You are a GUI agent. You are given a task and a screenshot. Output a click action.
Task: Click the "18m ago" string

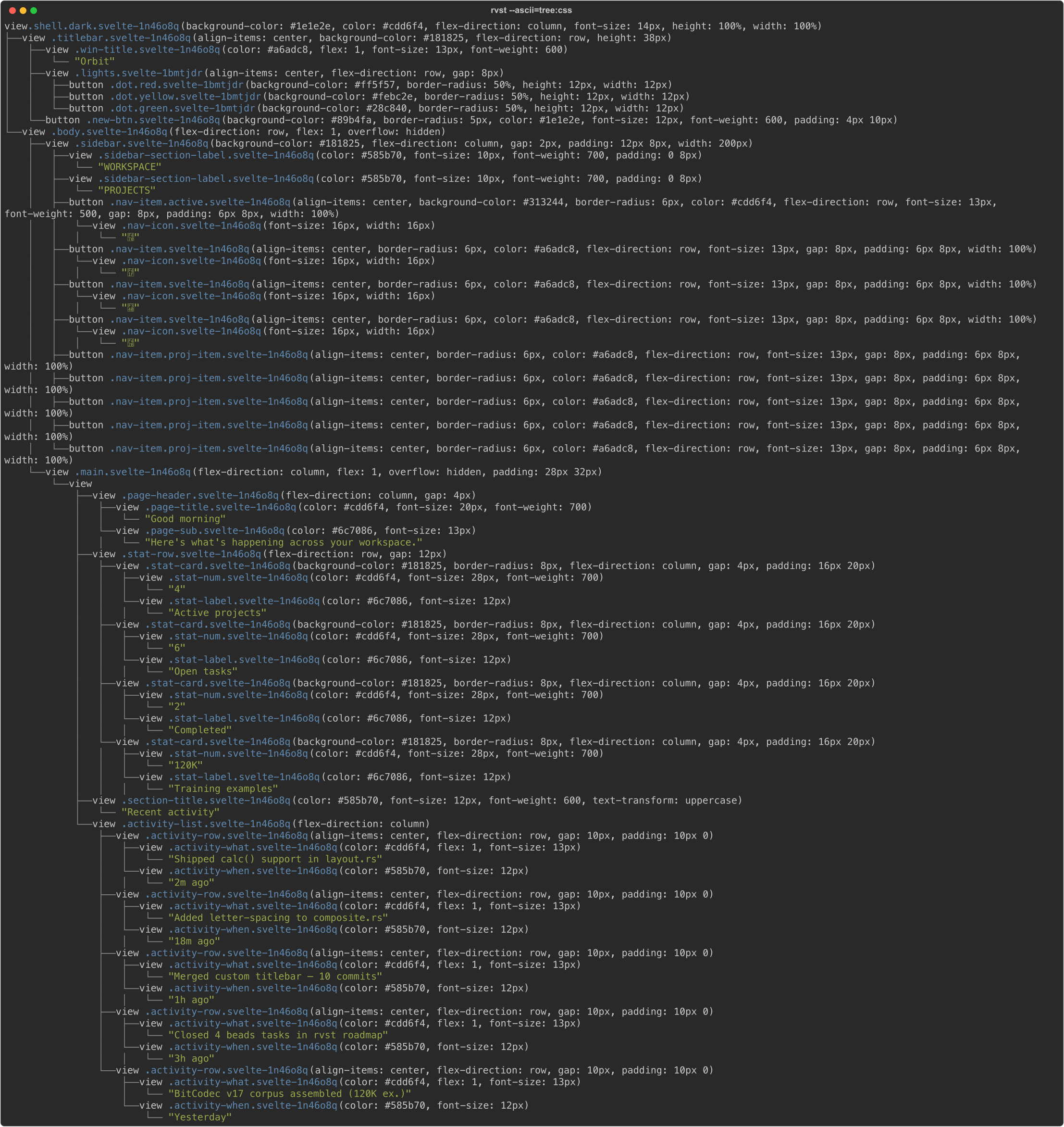pyautogui.click(x=195, y=941)
